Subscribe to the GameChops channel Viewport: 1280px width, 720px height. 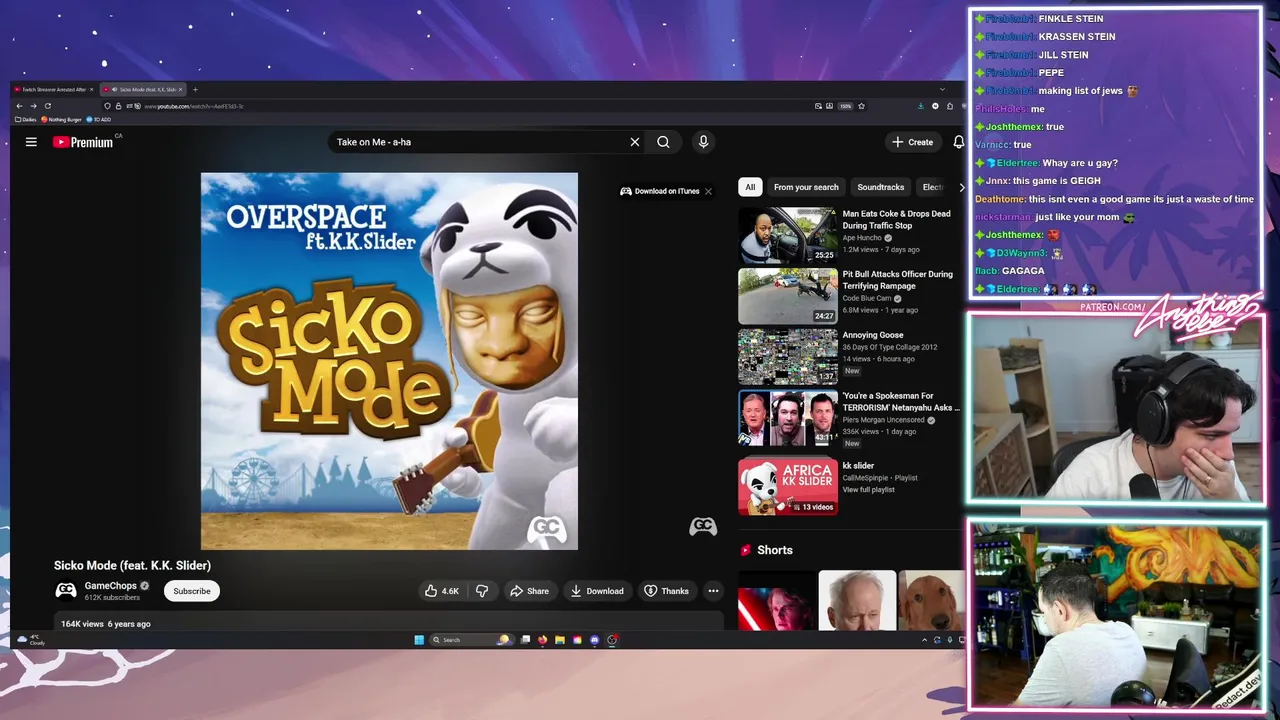(x=192, y=591)
